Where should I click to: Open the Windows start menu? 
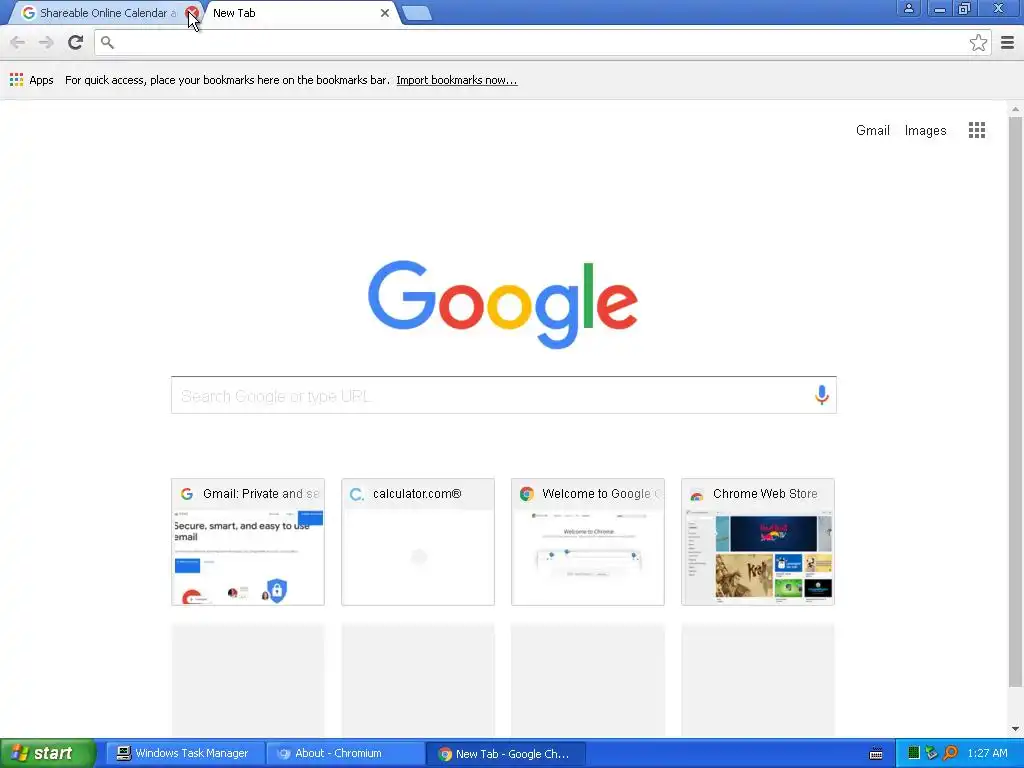coord(47,754)
